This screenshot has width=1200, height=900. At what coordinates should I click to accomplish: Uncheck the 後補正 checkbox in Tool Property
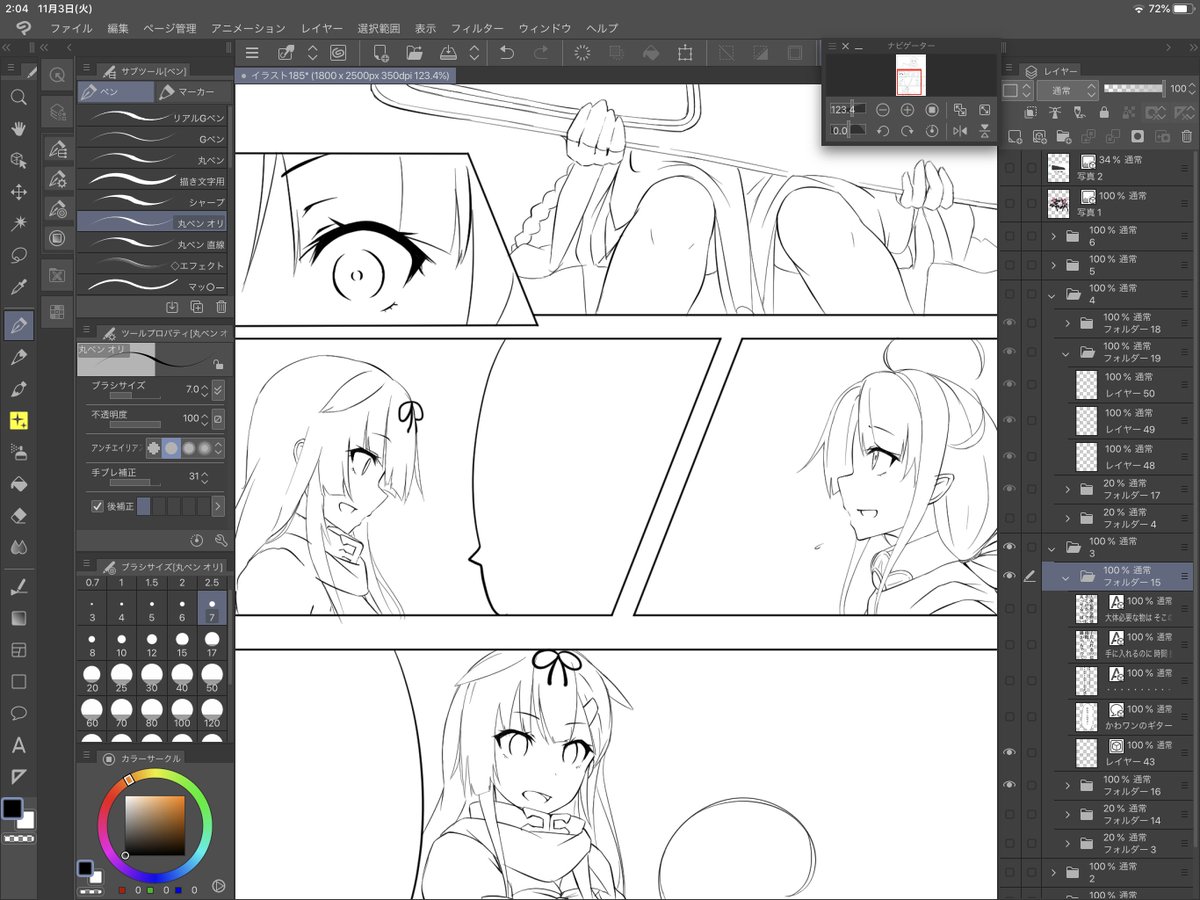[97, 506]
